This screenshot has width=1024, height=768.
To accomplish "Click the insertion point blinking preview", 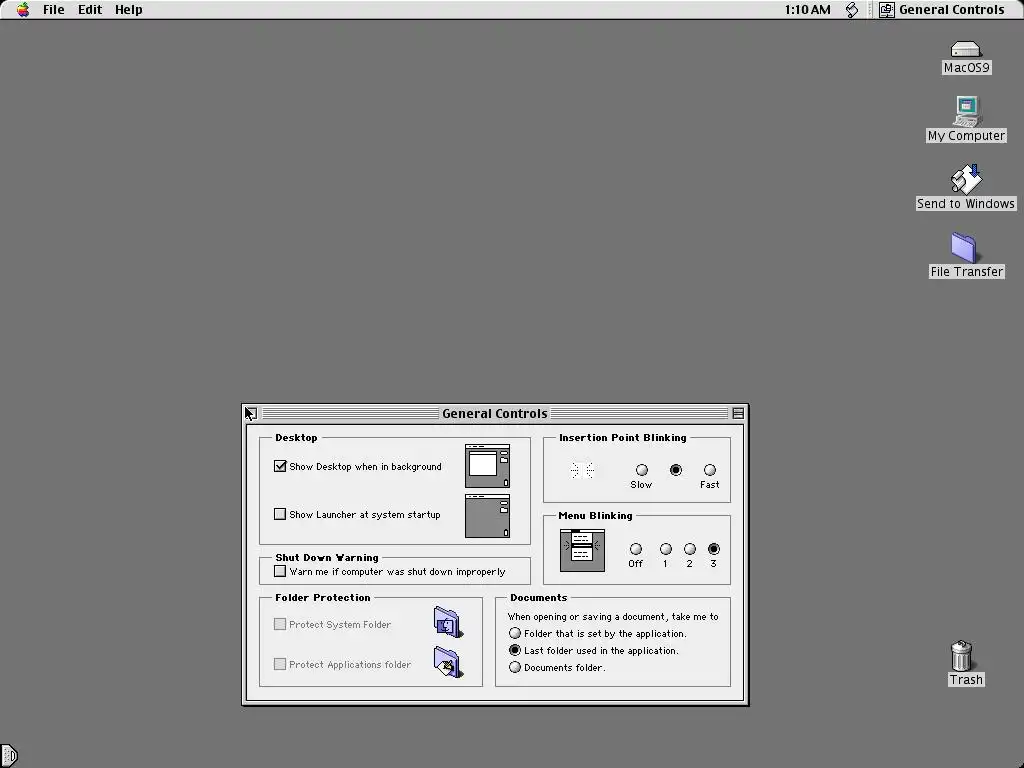I will coord(582,470).
